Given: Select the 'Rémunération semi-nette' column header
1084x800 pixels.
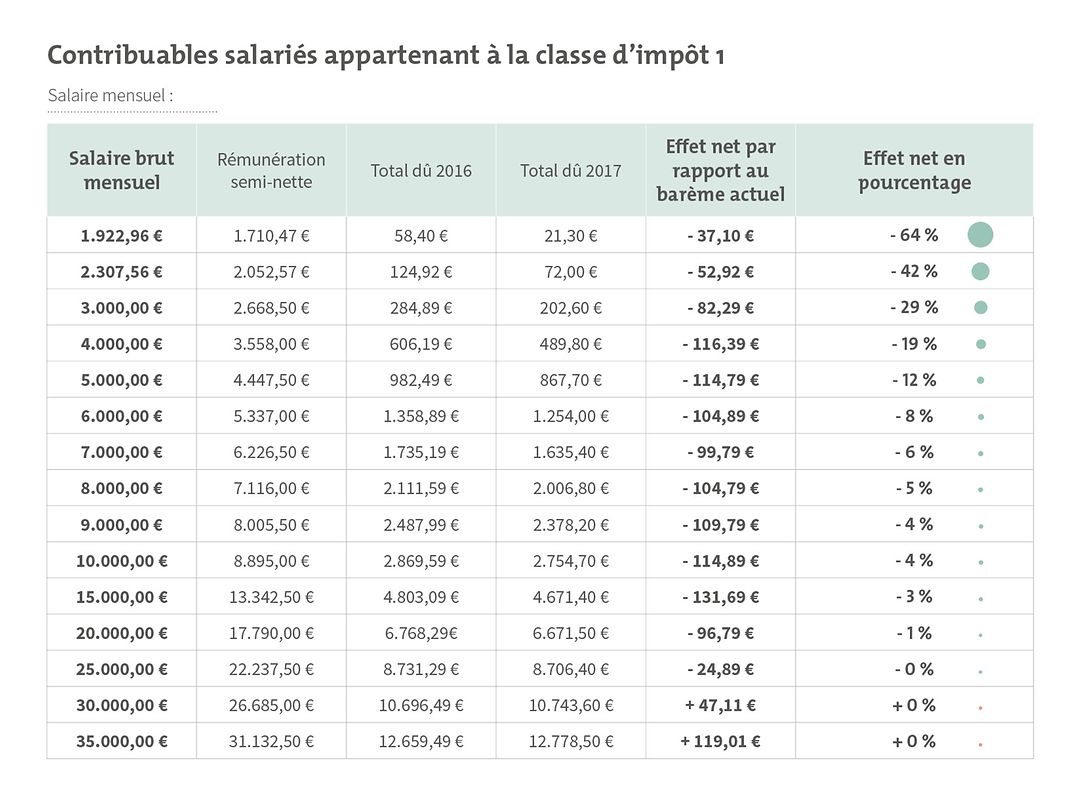Looking at the screenshot, I should tap(271, 170).
